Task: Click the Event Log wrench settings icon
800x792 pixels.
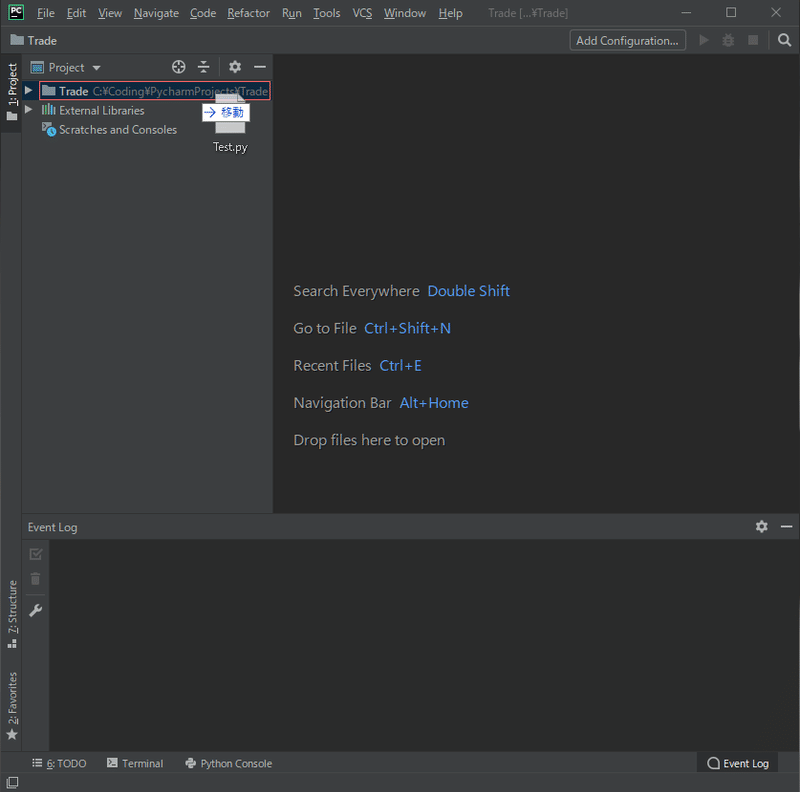Action: (x=36, y=610)
